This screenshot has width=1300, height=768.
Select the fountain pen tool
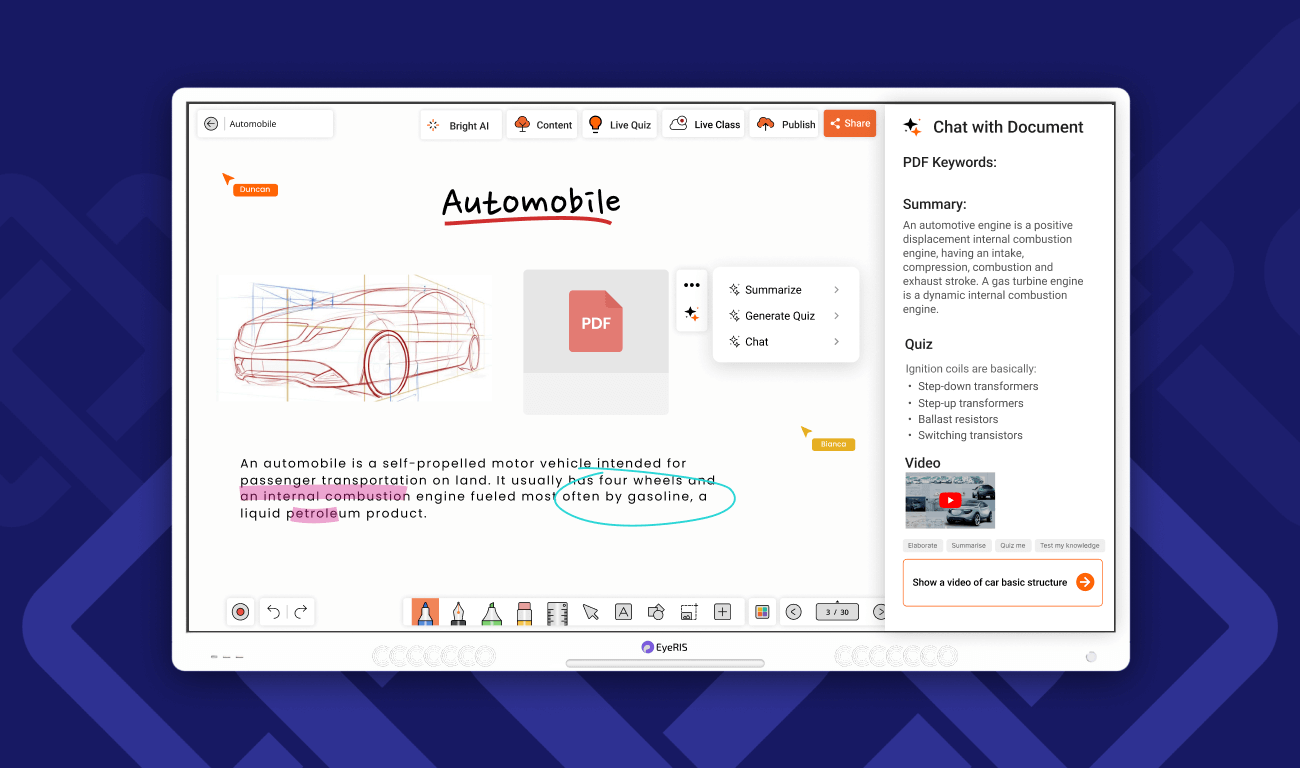tap(458, 613)
